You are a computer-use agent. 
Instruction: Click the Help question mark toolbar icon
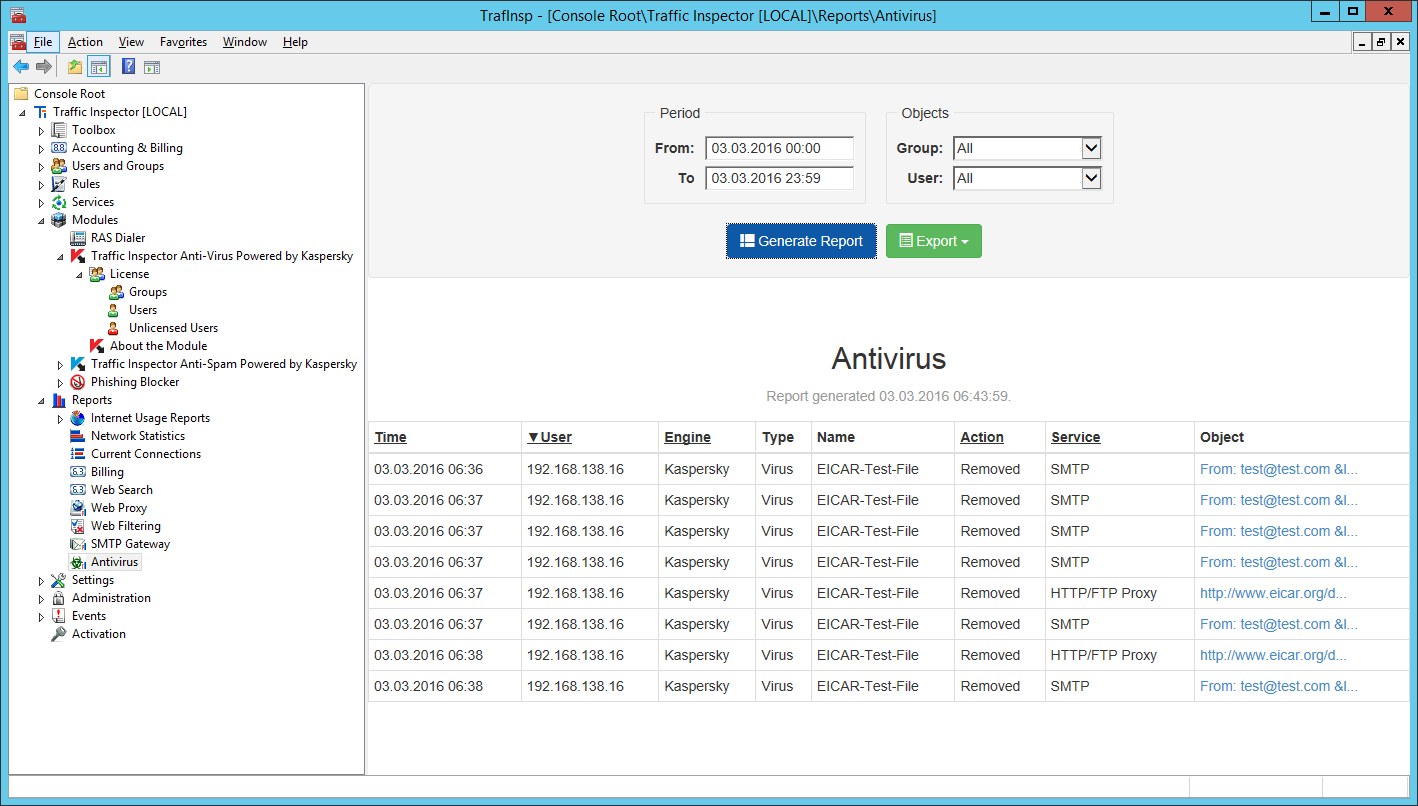coord(128,67)
